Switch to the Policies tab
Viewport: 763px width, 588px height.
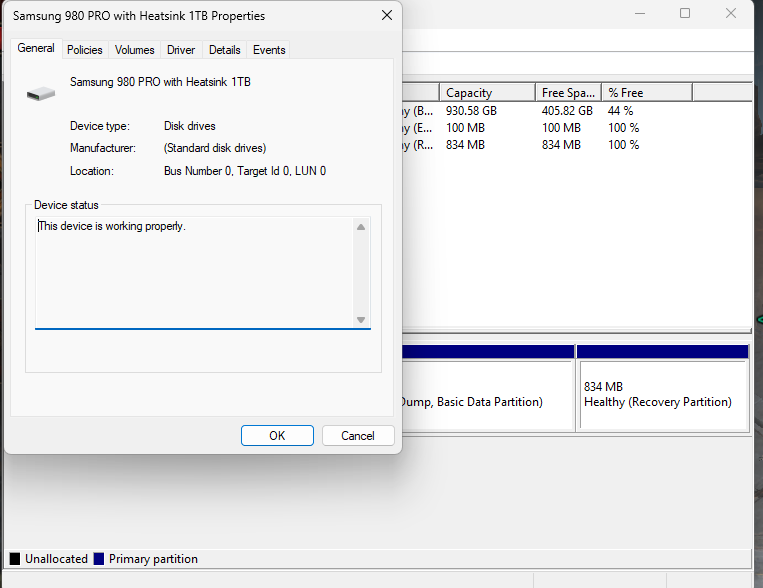coord(85,50)
